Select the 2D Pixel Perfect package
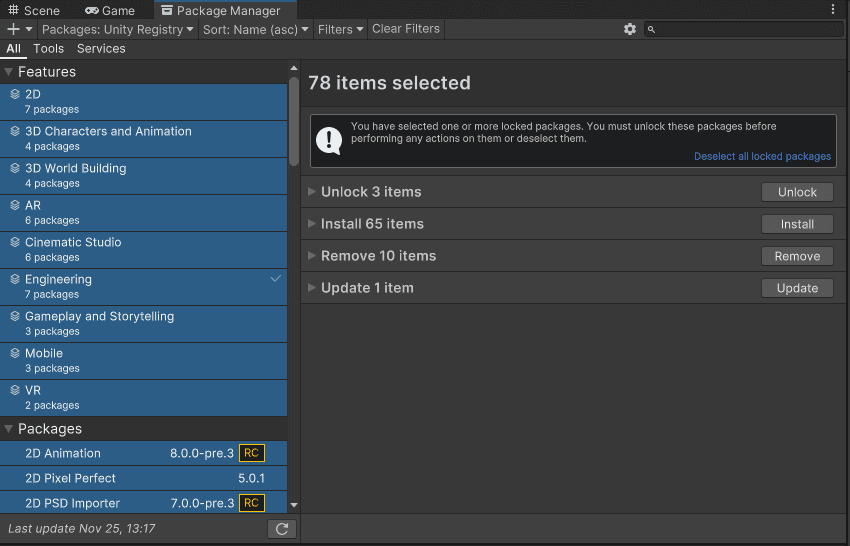The width and height of the screenshot is (850, 546). click(144, 478)
